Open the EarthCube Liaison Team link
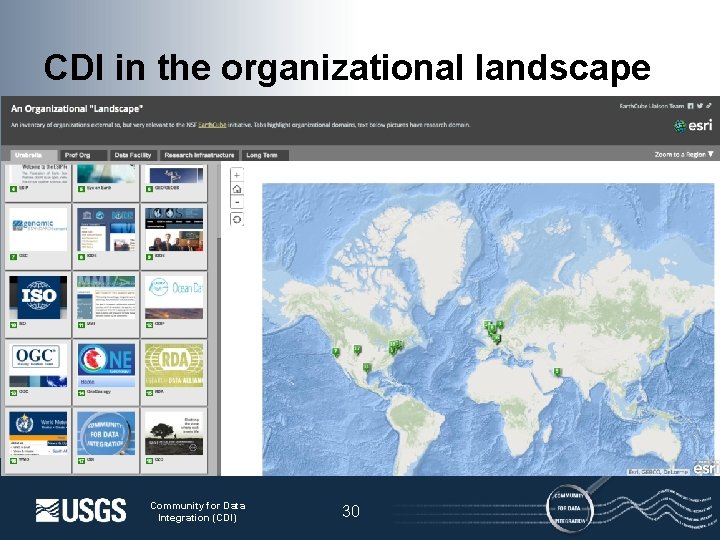This screenshot has width=720, height=540. click(652, 106)
